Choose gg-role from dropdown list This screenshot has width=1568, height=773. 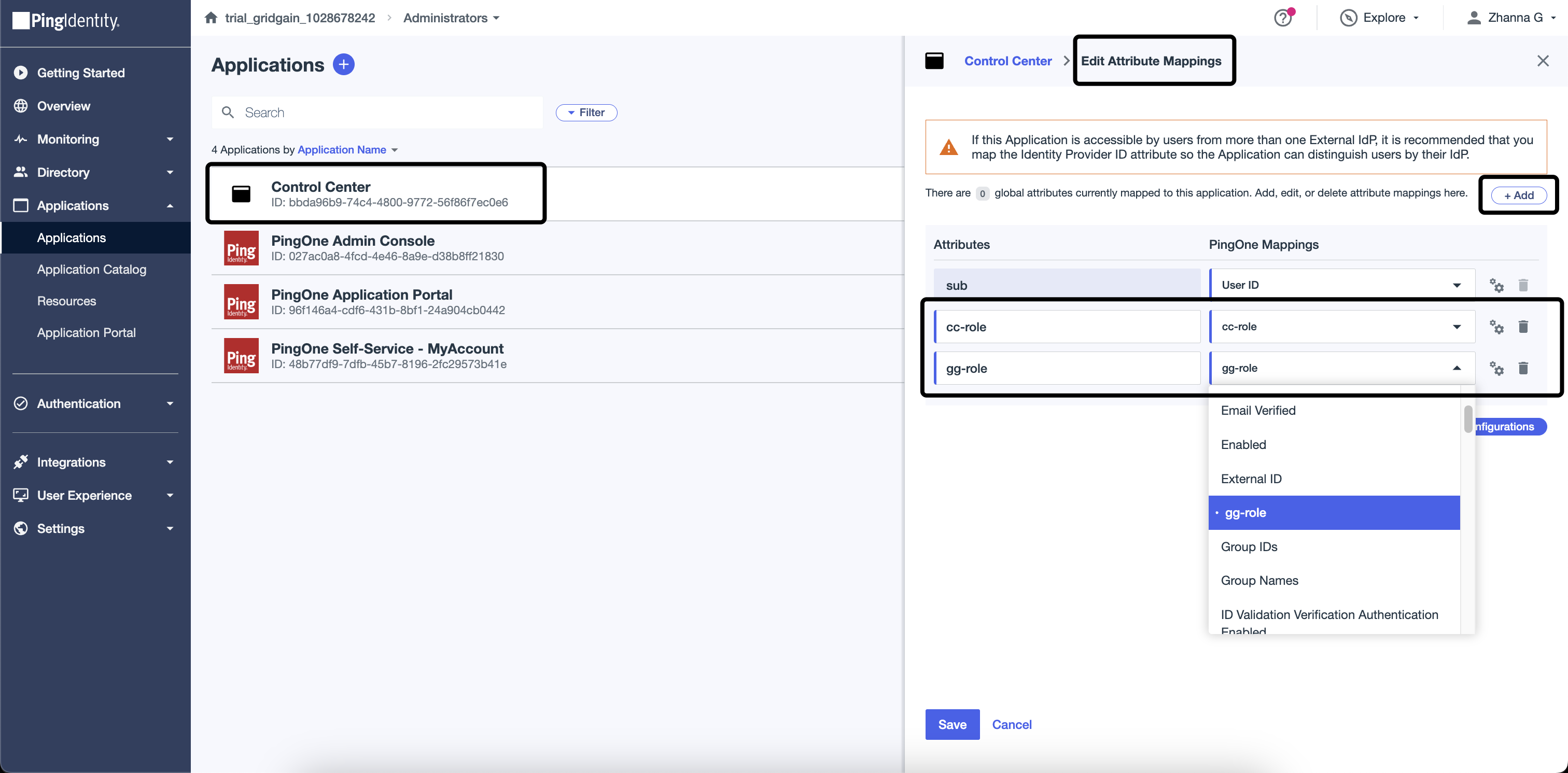coord(1334,513)
